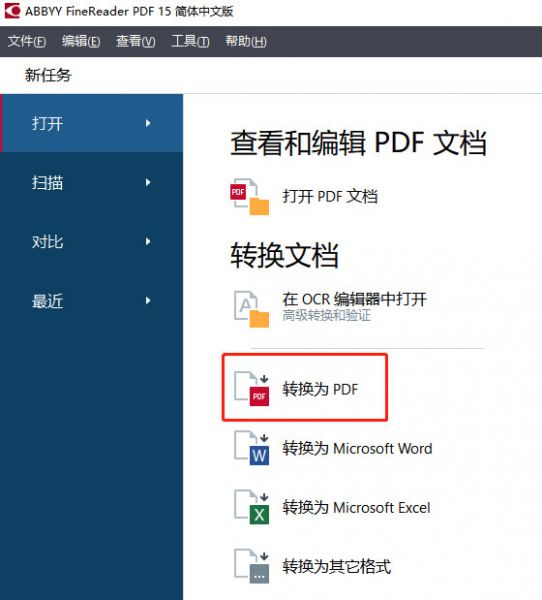Select the 扫描 sidebar tab
This screenshot has width=542, height=600.
91,183
